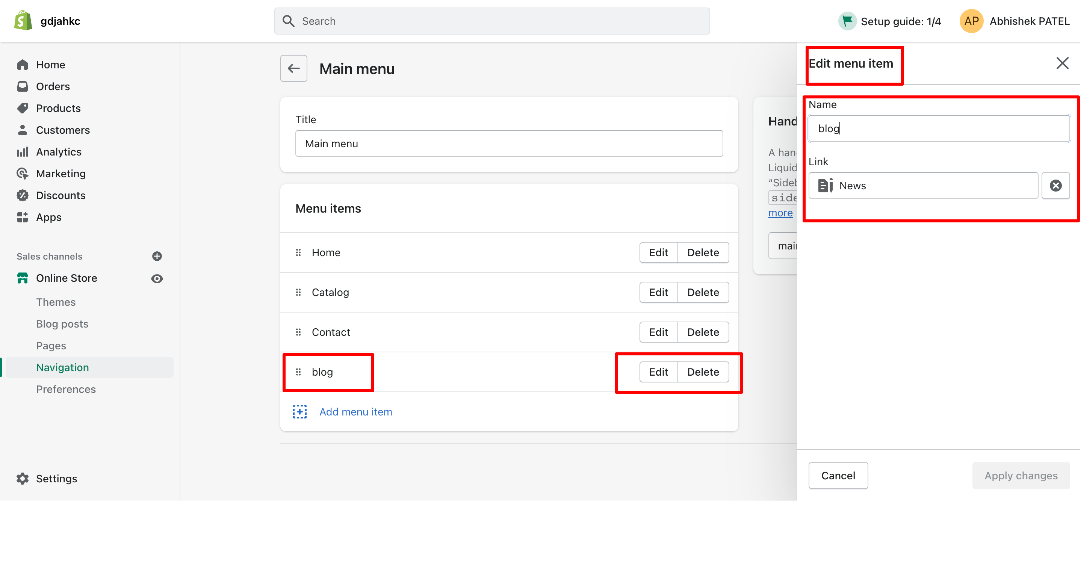Click the Add menu item link
This screenshot has height=566, width=1080.
[x=355, y=412]
